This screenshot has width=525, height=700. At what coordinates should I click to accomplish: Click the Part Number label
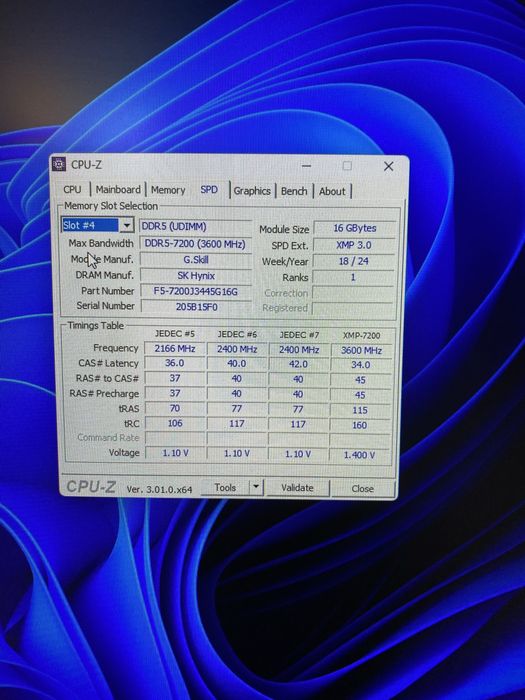point(108,291)
